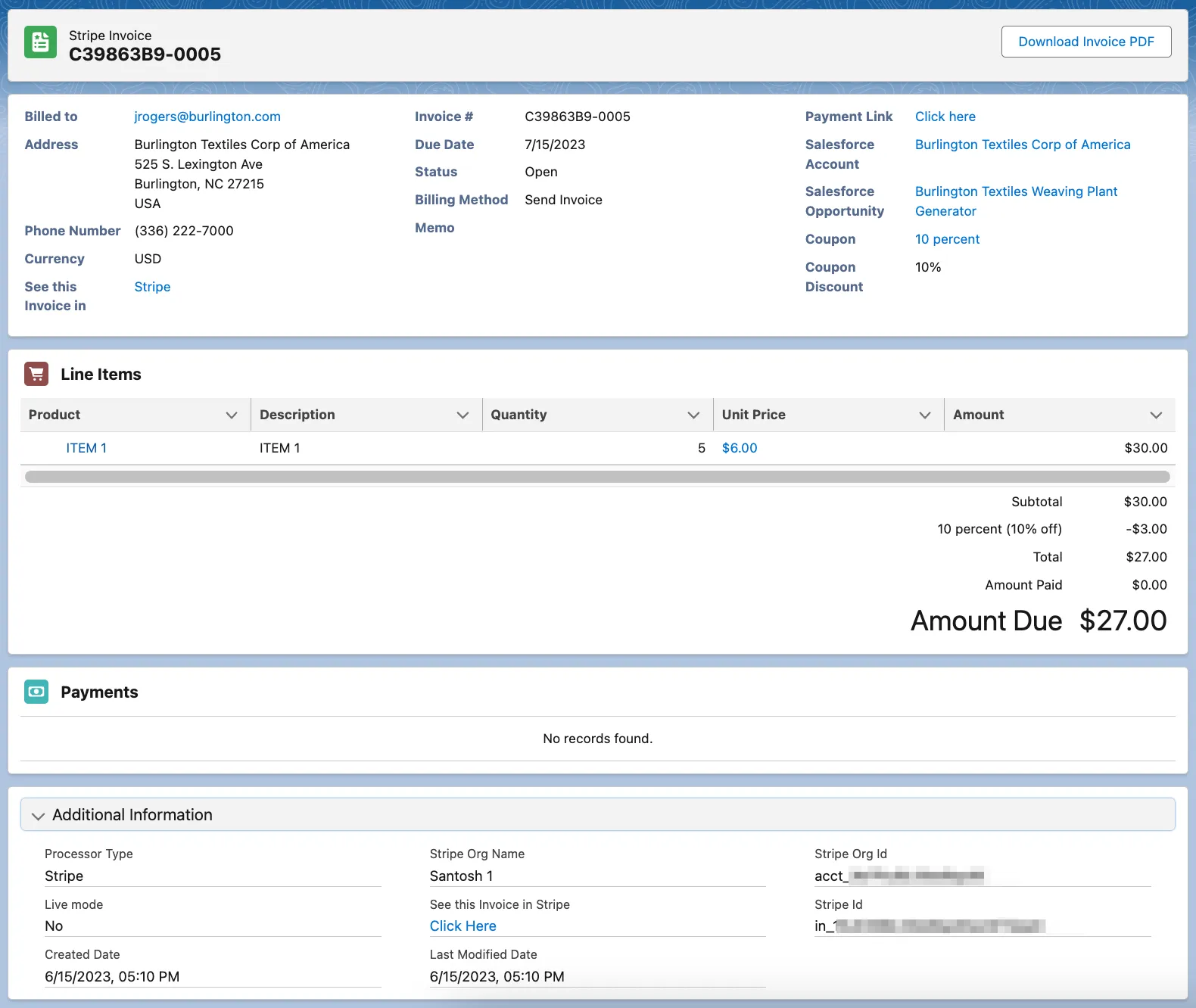The height and width of the screenshot is (1008, 1196).
Task: Open the jrogers@burlington.com email link
Action: pyautogui.click(x=207, y=117)
